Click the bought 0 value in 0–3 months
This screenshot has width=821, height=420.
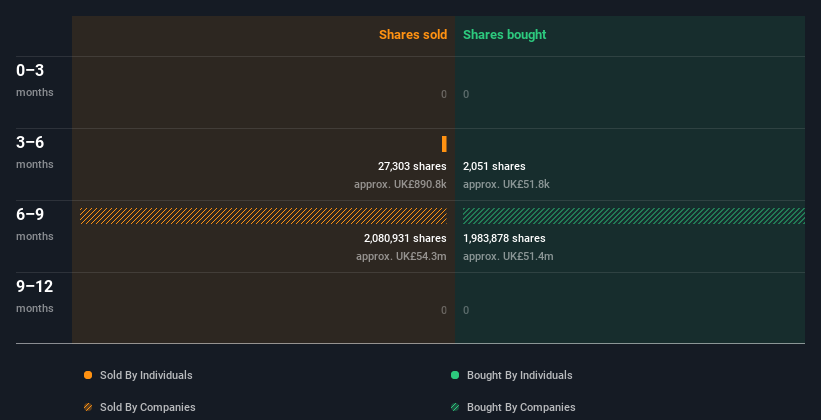(466, 94)
